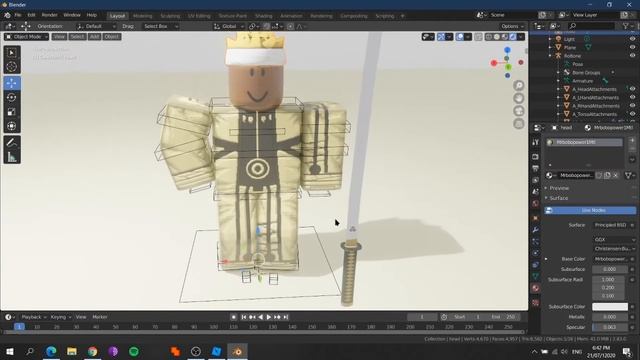Open GGX distribution dropdown
The height and width of the screenshot is (360, 640).
click(x=615, y=240)
